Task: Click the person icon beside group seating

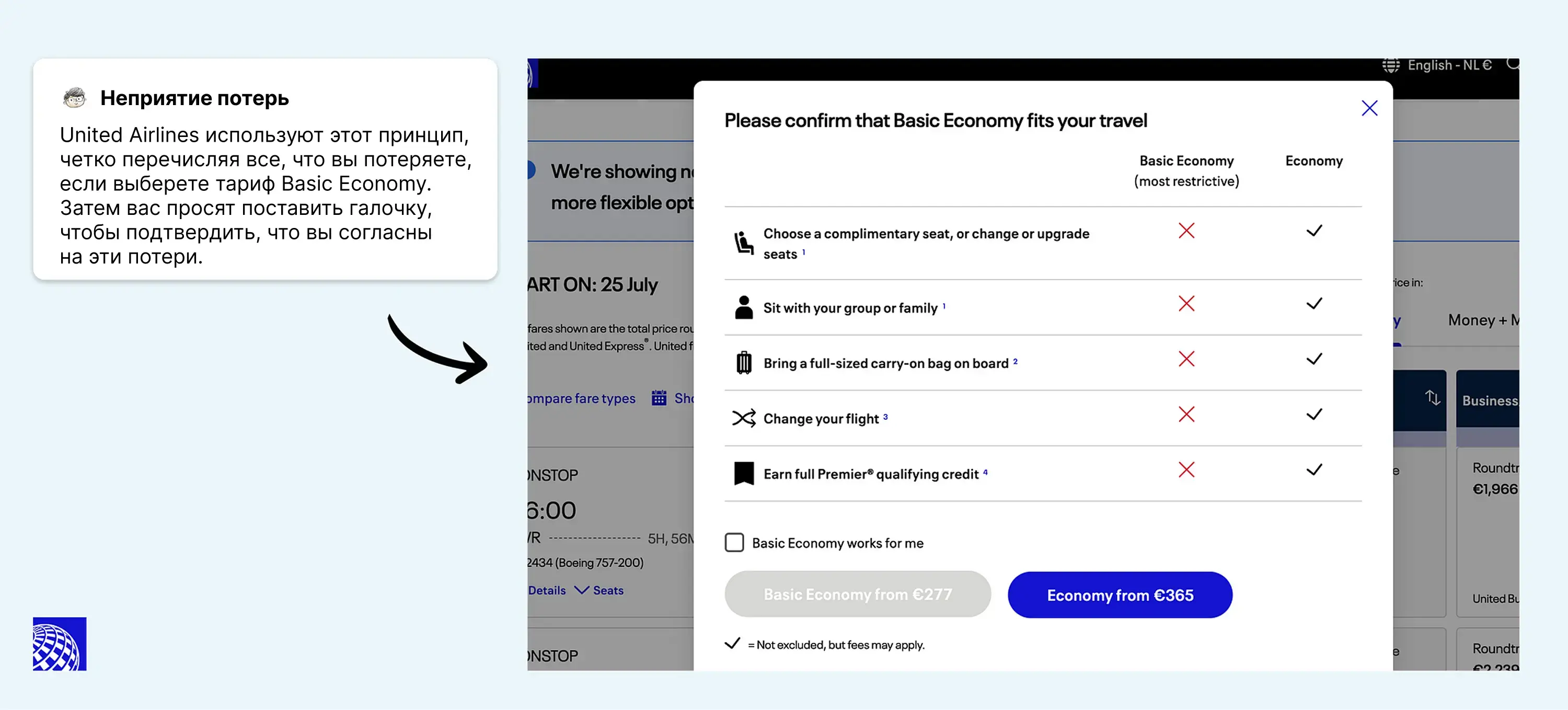Action: [743, 307]
